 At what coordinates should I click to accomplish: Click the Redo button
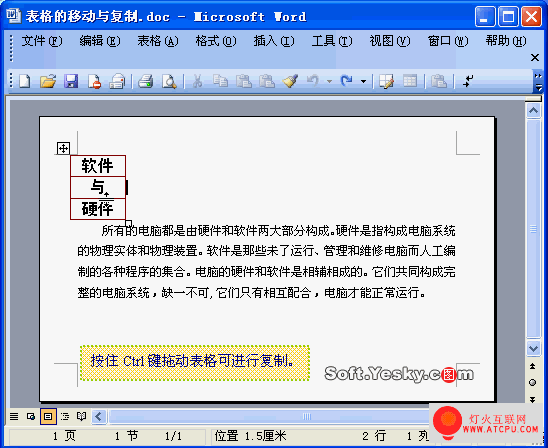[347, 81]
